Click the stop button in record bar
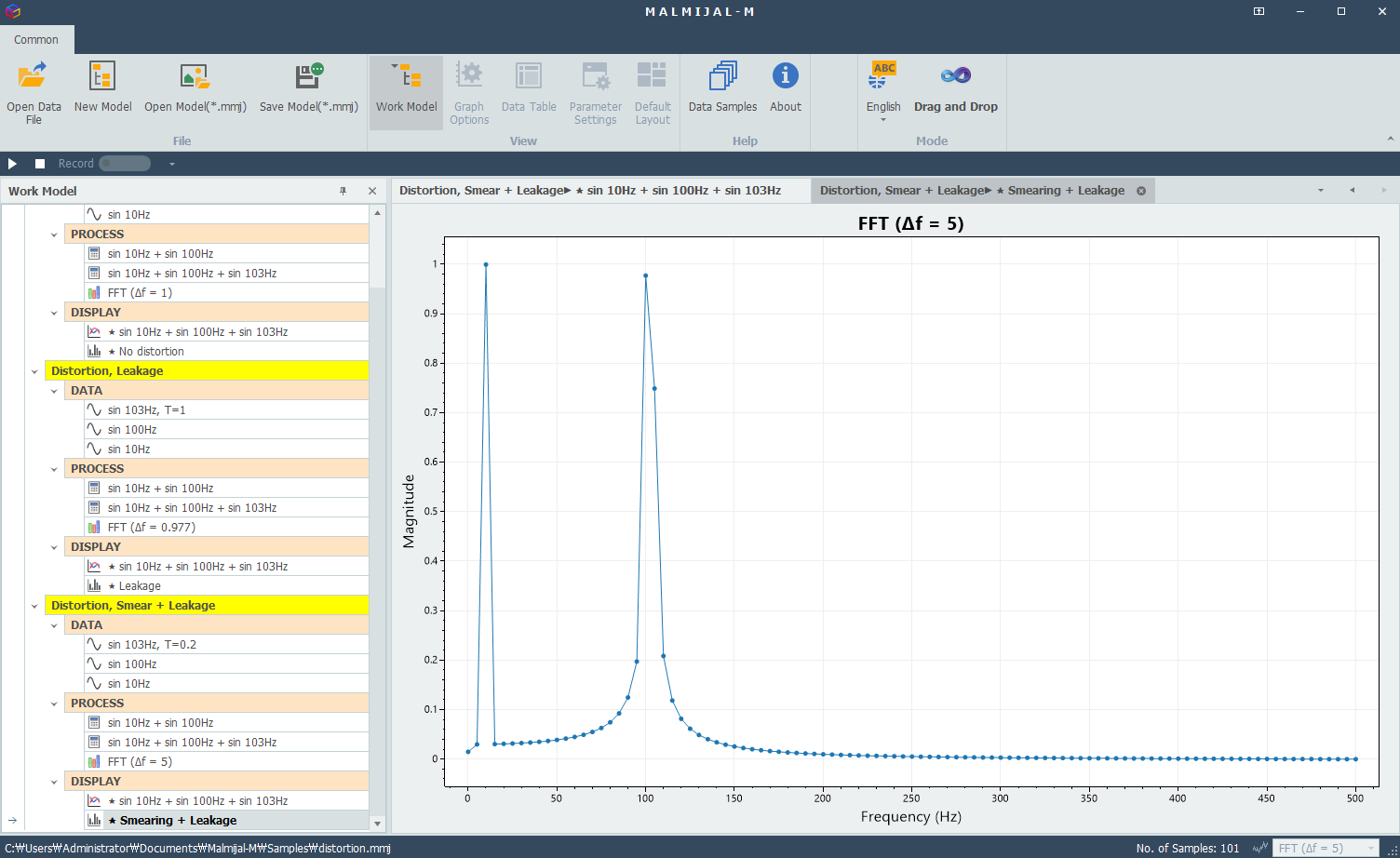The image size is (1400, 858). (40, 164)
